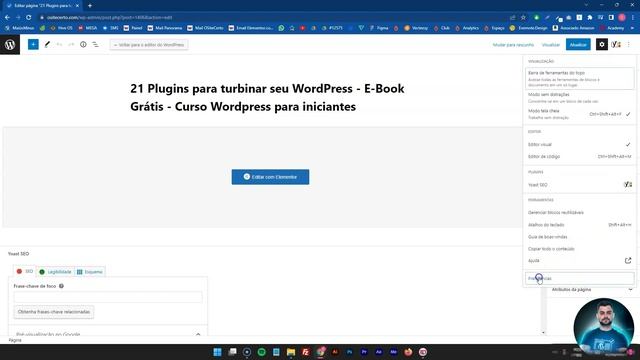This screenshot has height=360, width=640.
Task: Open manage reusable blocks menu item
Action: coord(580,213)
